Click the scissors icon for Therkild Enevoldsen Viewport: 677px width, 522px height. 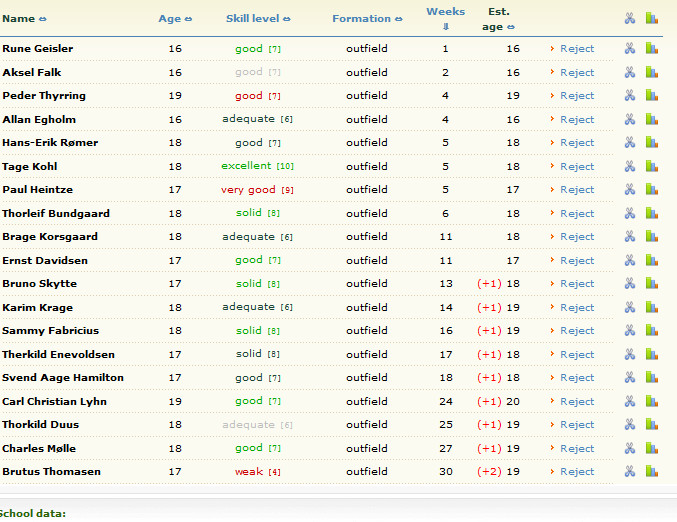630,354
